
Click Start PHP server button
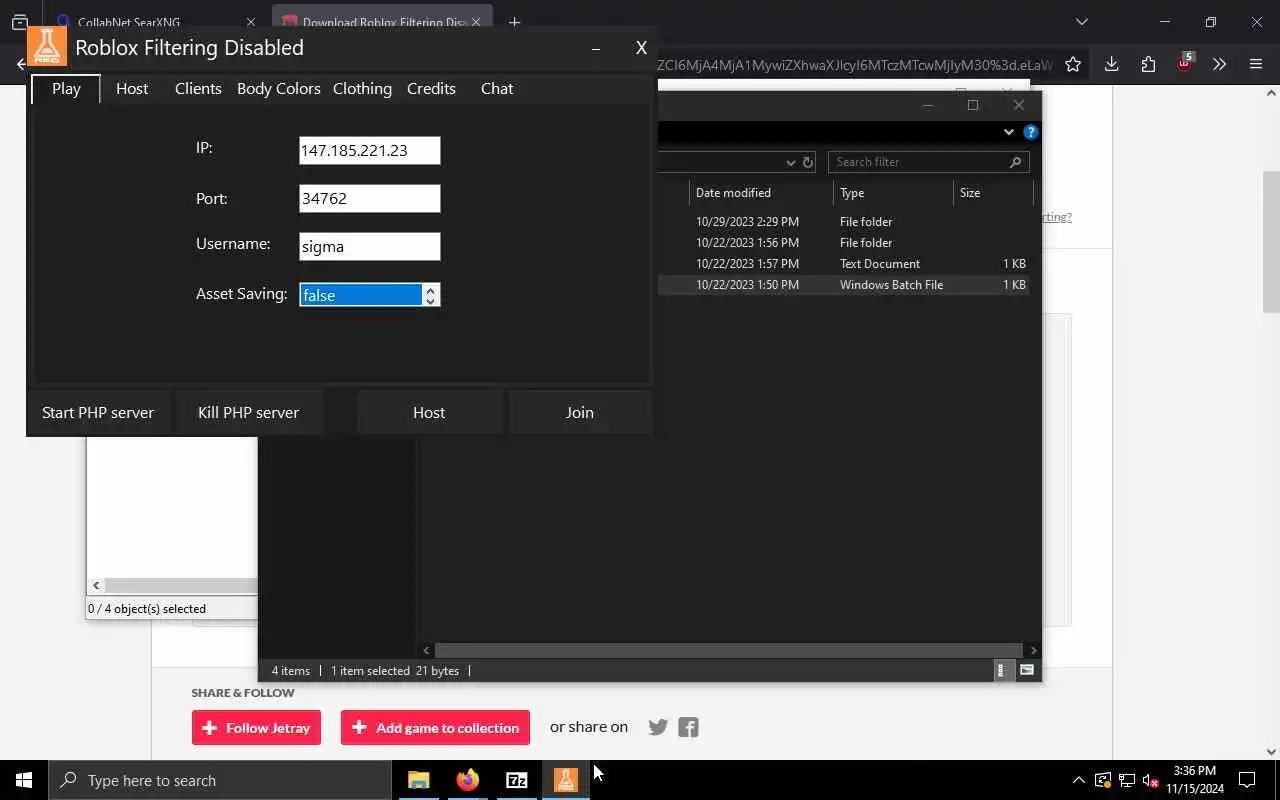pyautogui.click(x=98, y=412)
